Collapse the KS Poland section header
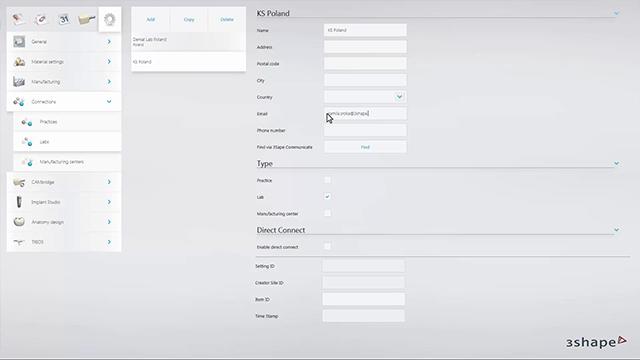Viewport: 640px width, 360px height. [616, 13]
